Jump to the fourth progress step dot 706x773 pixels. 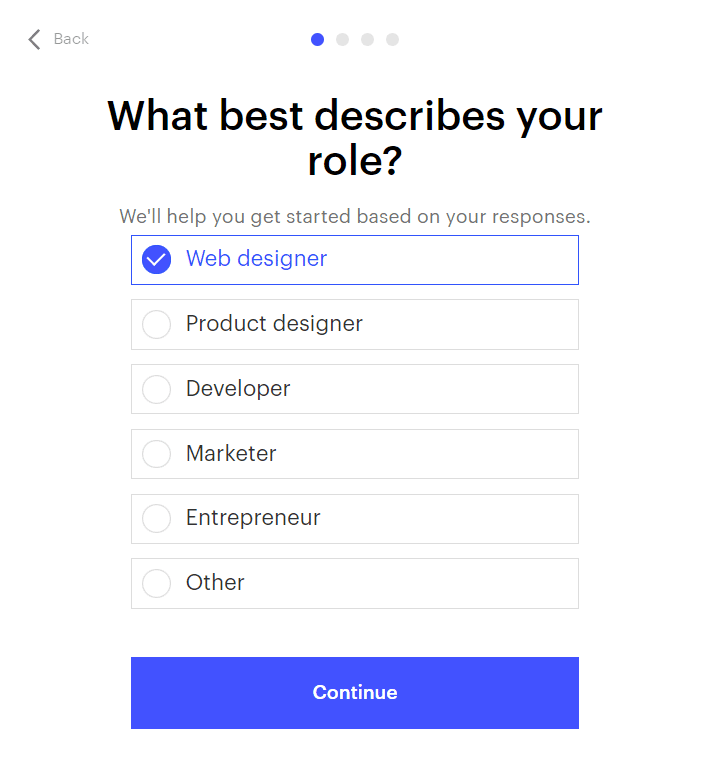pos(393,39)
